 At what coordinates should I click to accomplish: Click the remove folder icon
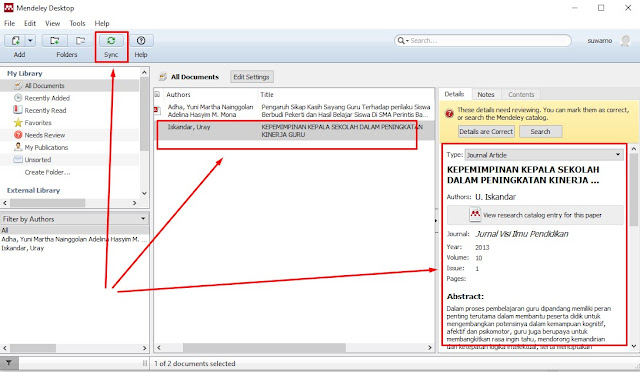tap(80, 40)
